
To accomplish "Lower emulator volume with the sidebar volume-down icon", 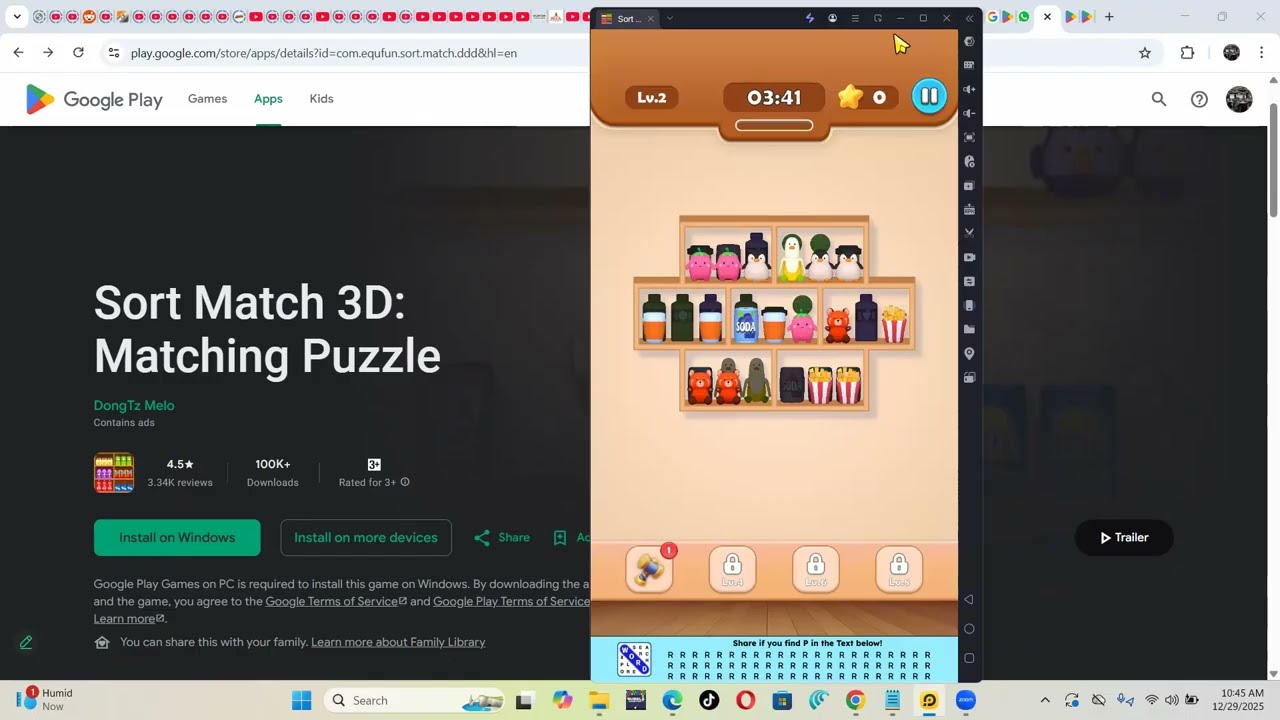I will click(969, 113).
